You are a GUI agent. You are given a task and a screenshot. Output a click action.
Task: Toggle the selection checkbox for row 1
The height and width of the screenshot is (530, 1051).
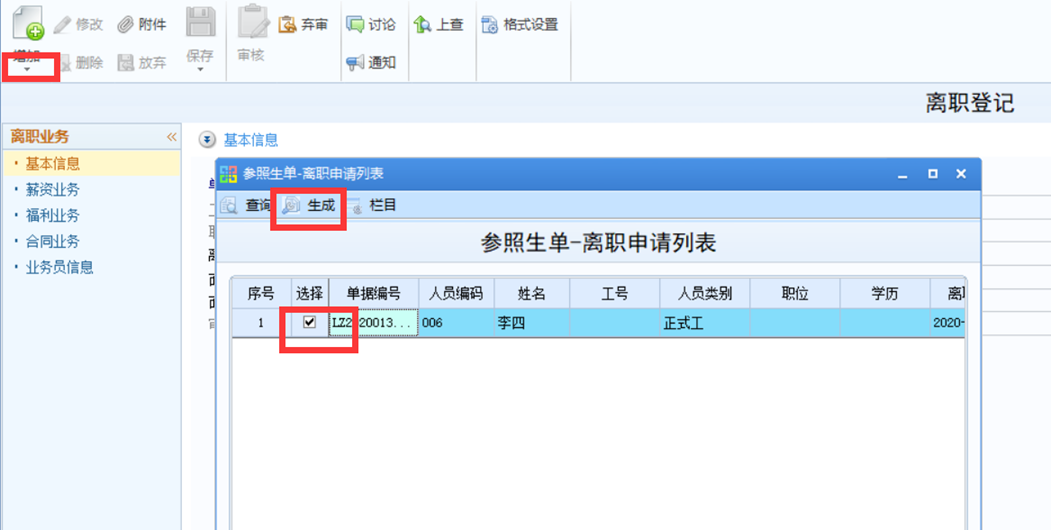309,322
